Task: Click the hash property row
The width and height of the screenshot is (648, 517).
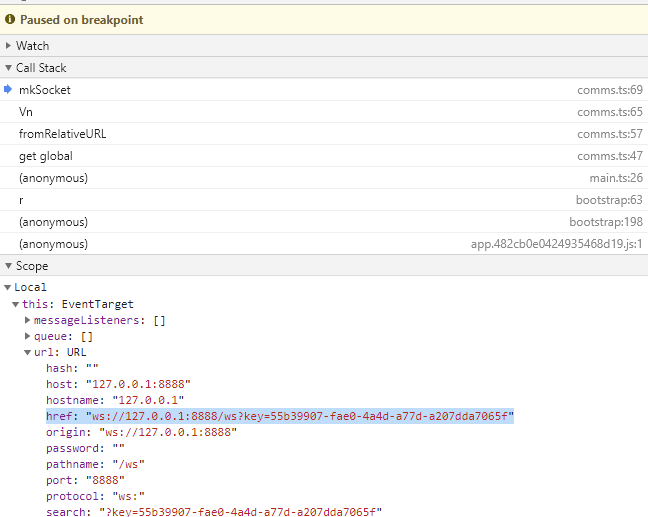Action: (72, 368)
